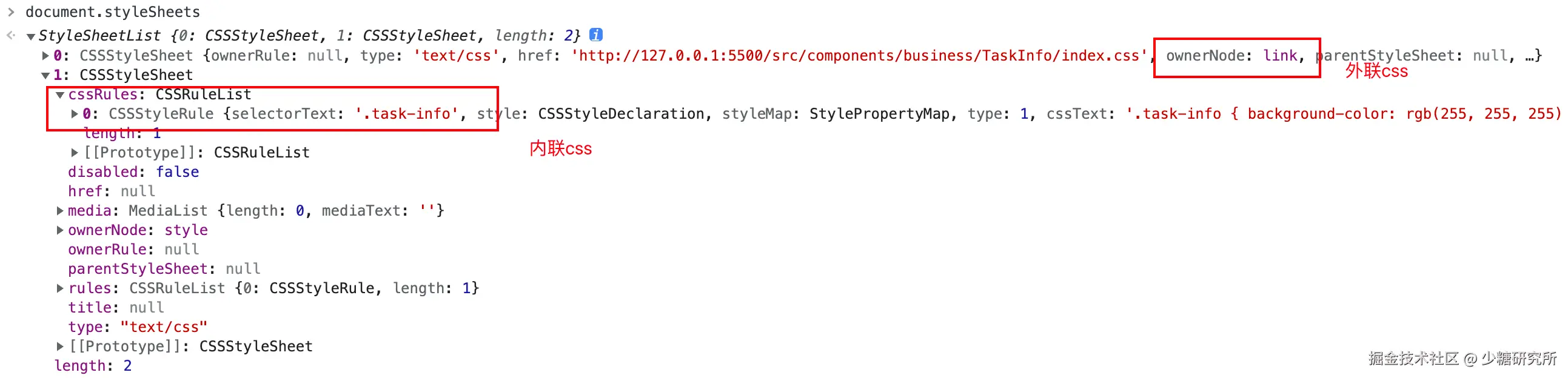Expand the ownerNode style property
1568x378 pixels.
pos(59,230)
